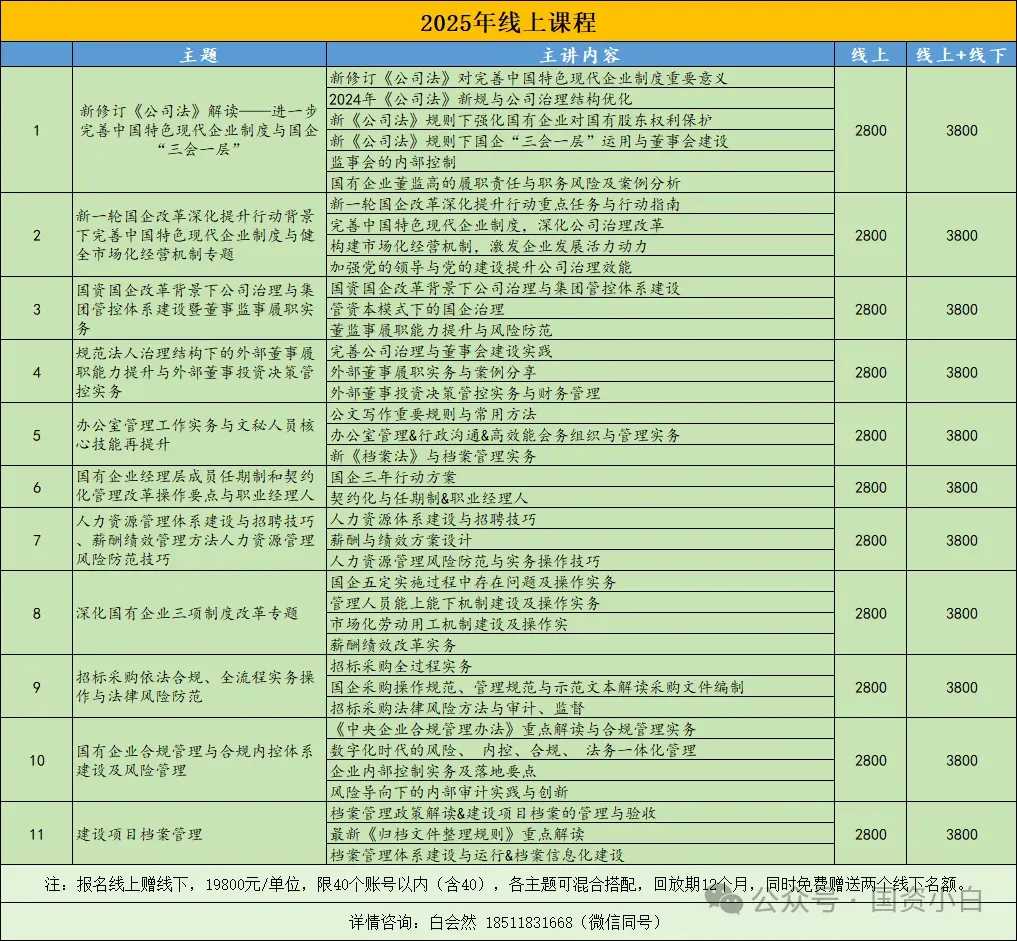Click topic '新一轮国企改革深化提升行动背景' cell
This screenshot has width=1017, height=941.
[199, 235]
